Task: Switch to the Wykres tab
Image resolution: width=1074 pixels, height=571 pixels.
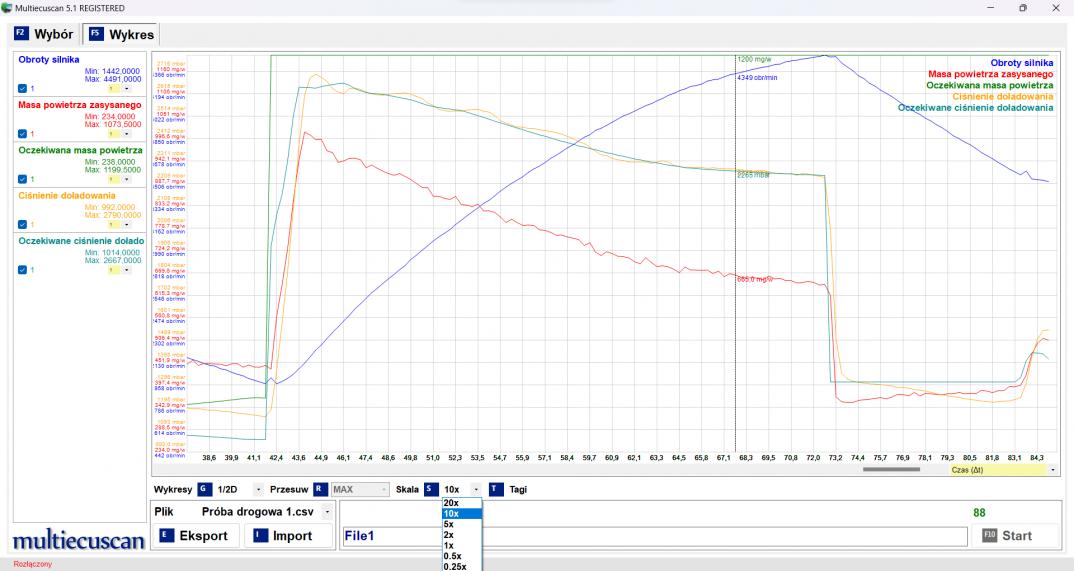Action: 122,34
